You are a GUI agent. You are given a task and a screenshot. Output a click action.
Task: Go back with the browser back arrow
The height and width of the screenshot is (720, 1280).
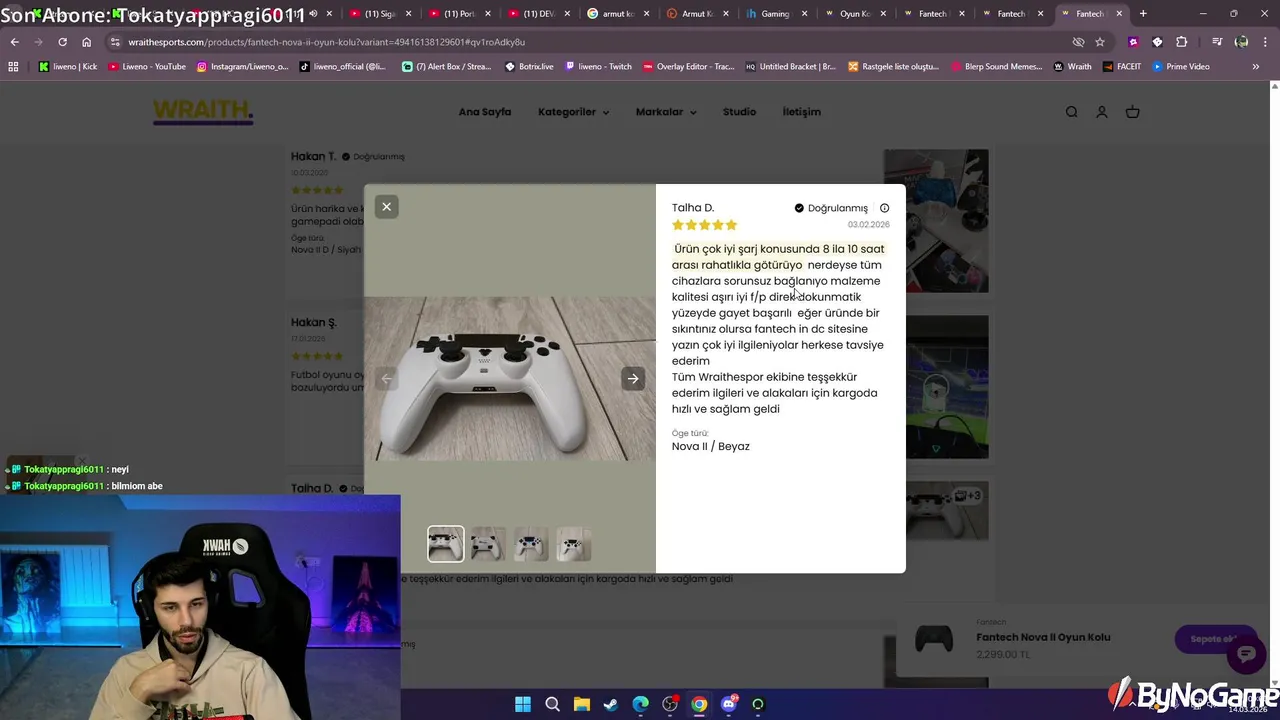[14, 42]
